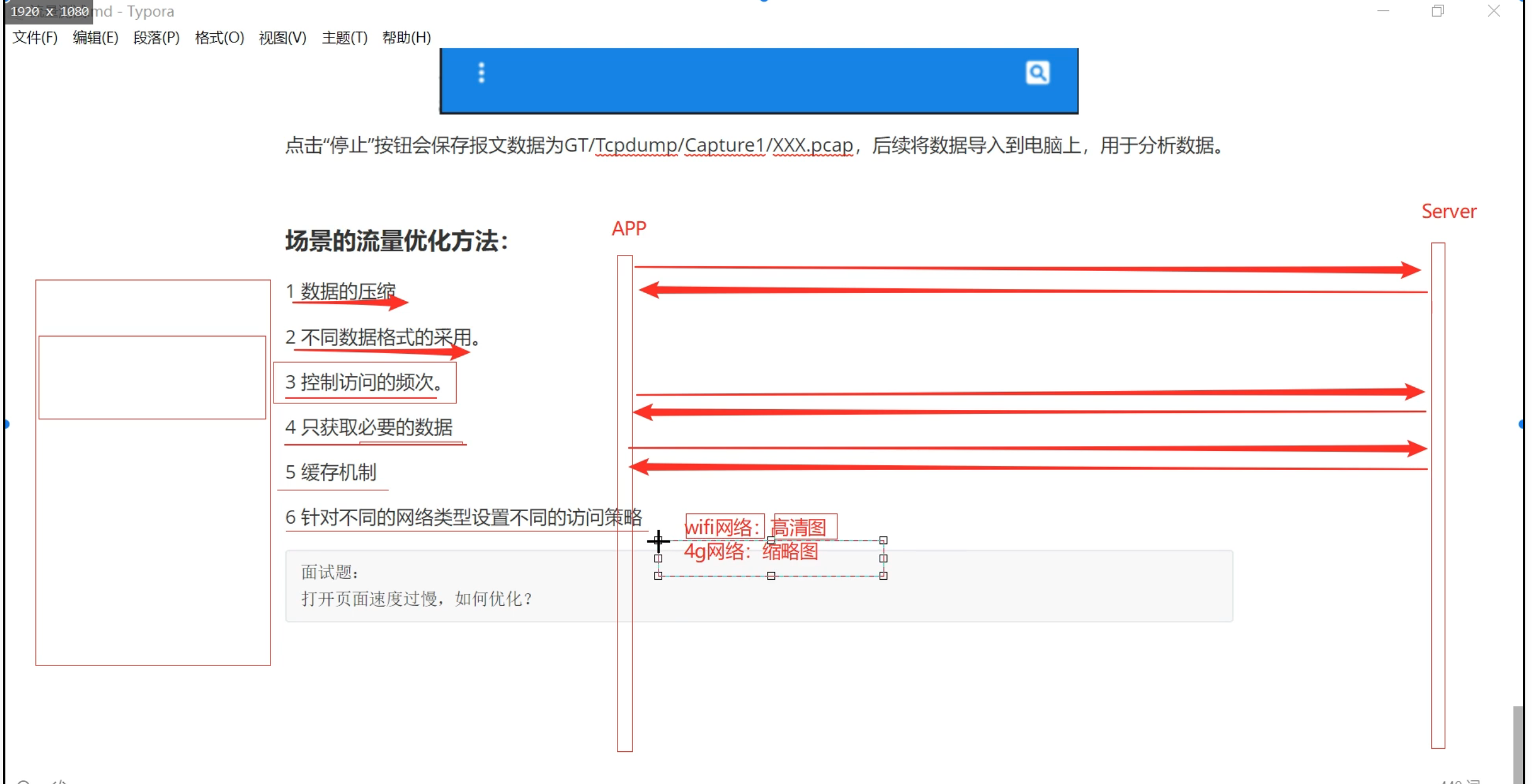Open the 格式(O) menu
1533x784 pixels.
pyautogui.click(x=219, y=38)
